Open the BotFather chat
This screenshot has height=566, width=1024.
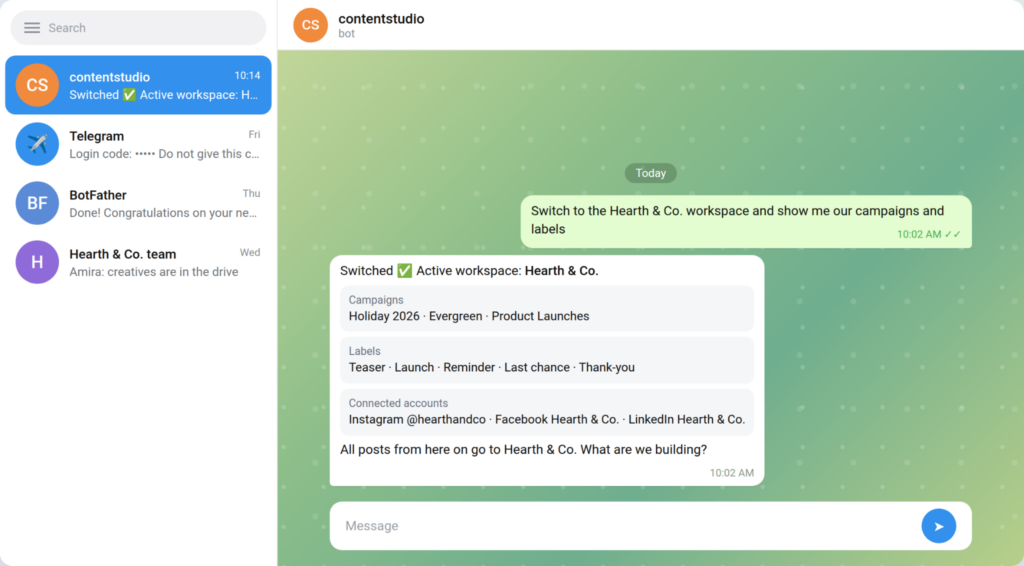[x=138, y=203]
